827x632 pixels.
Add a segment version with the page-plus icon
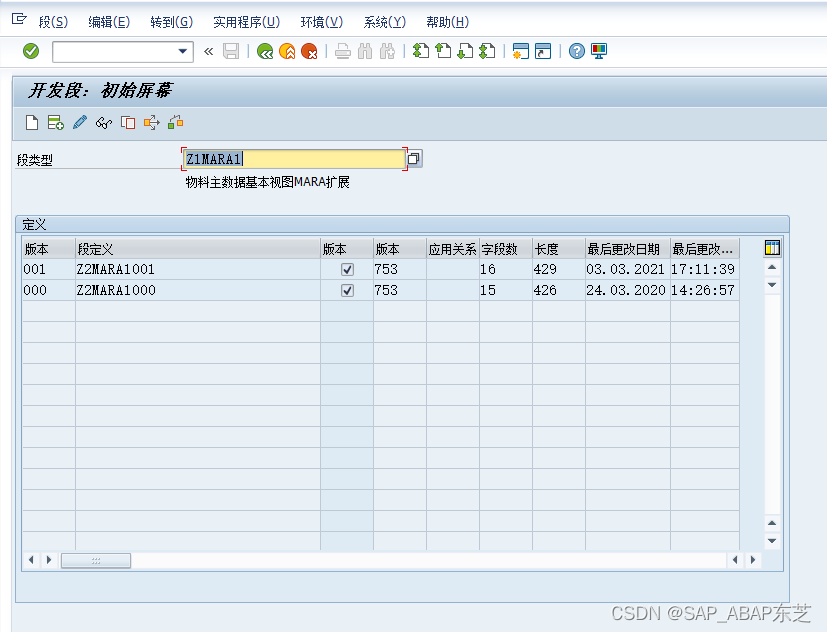point(55,122)
